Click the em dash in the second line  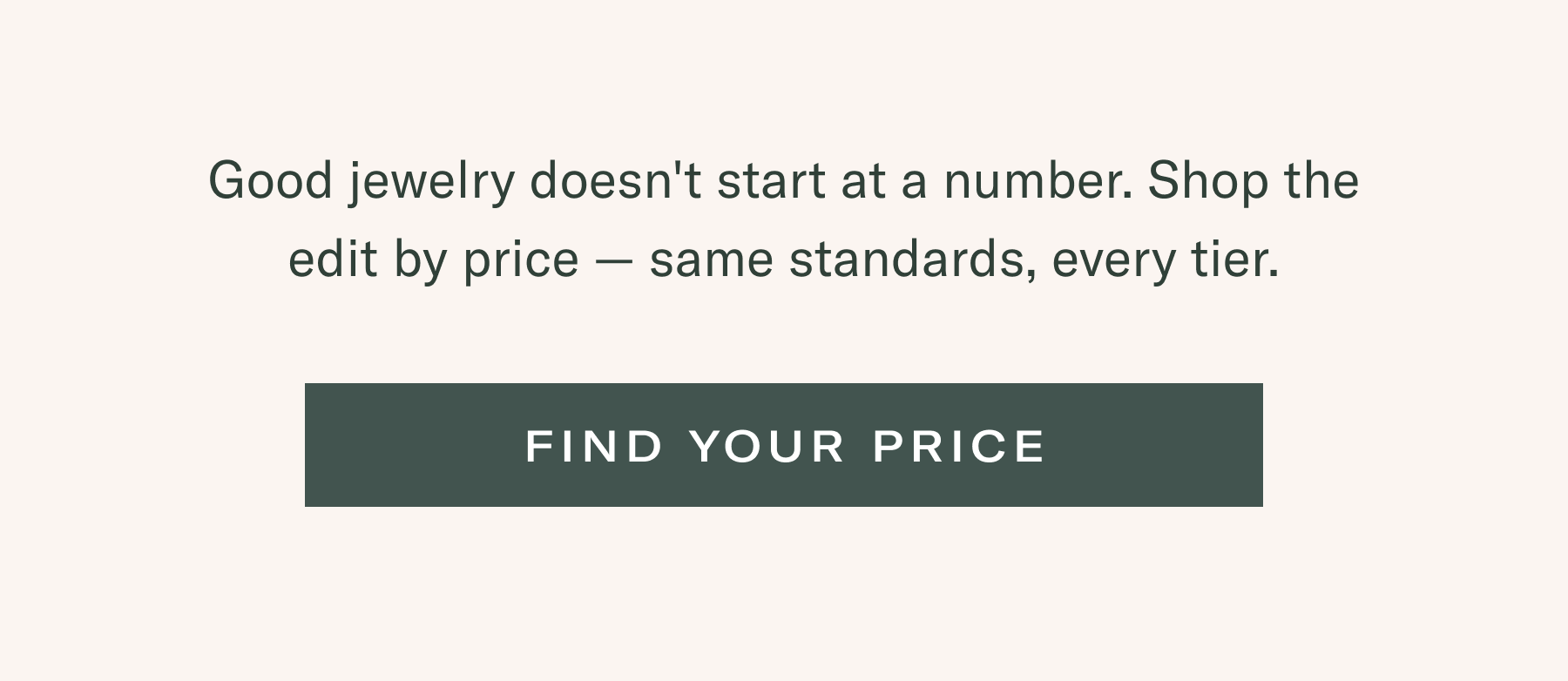coord(614,260)
